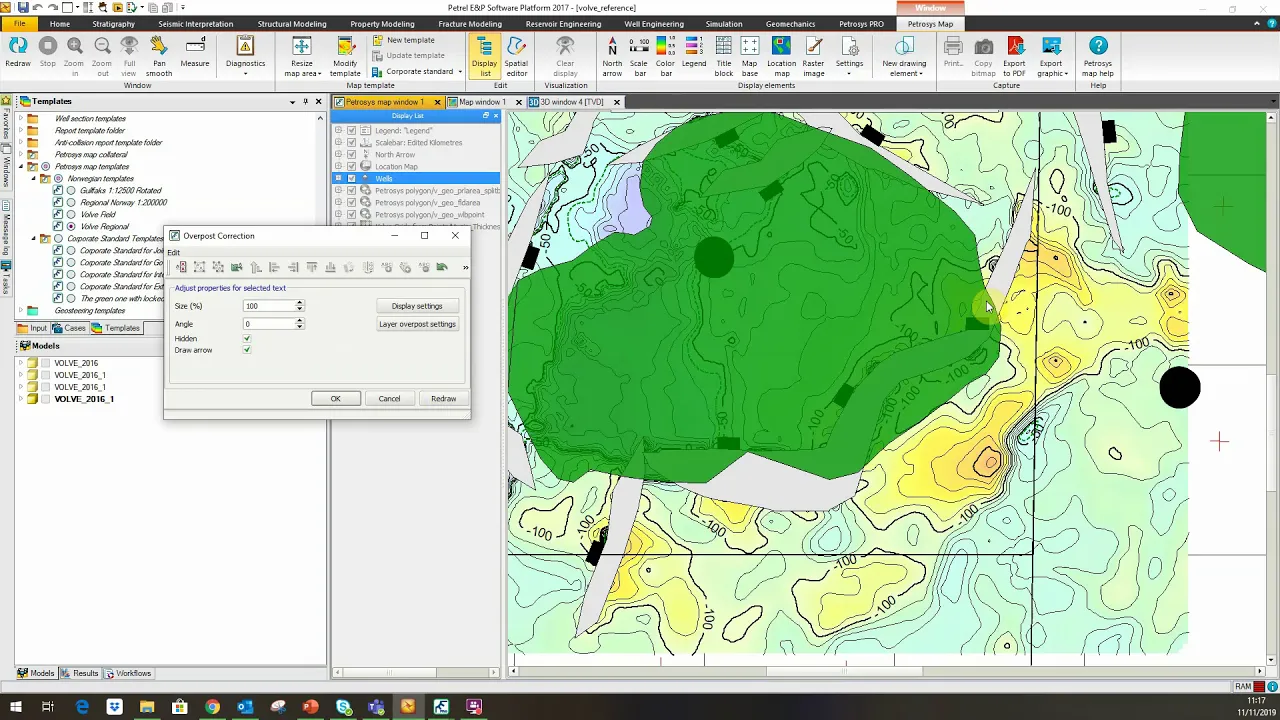Open the Seismic Interpretation ribbon tab
Screen dimensions: 1280x720
pyautogui.click(x=195, y=24)
